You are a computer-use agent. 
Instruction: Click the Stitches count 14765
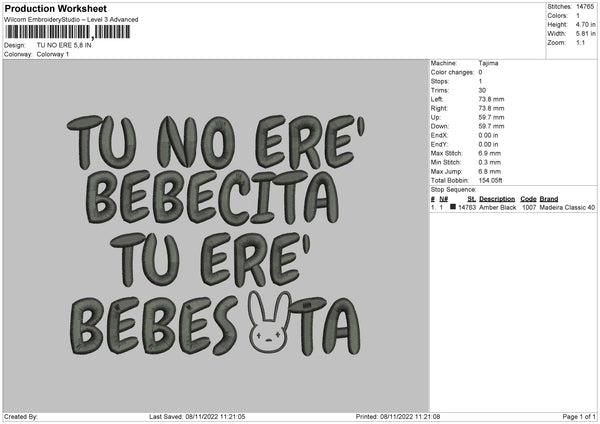[x=586, y=6]
